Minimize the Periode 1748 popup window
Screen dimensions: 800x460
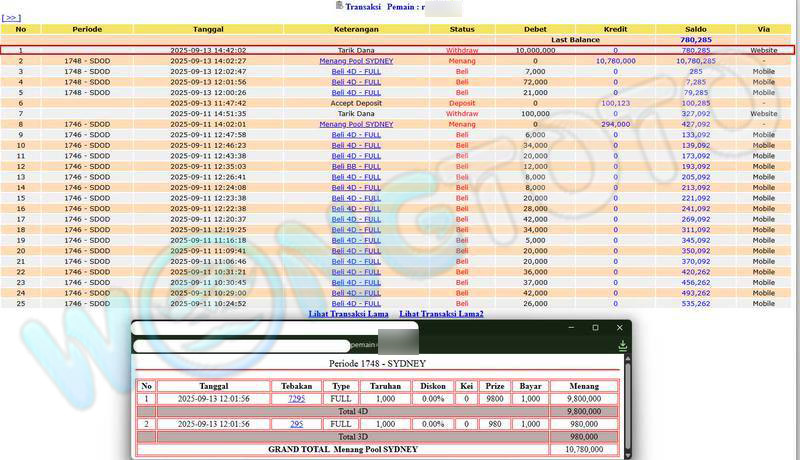tap(570, 328)
